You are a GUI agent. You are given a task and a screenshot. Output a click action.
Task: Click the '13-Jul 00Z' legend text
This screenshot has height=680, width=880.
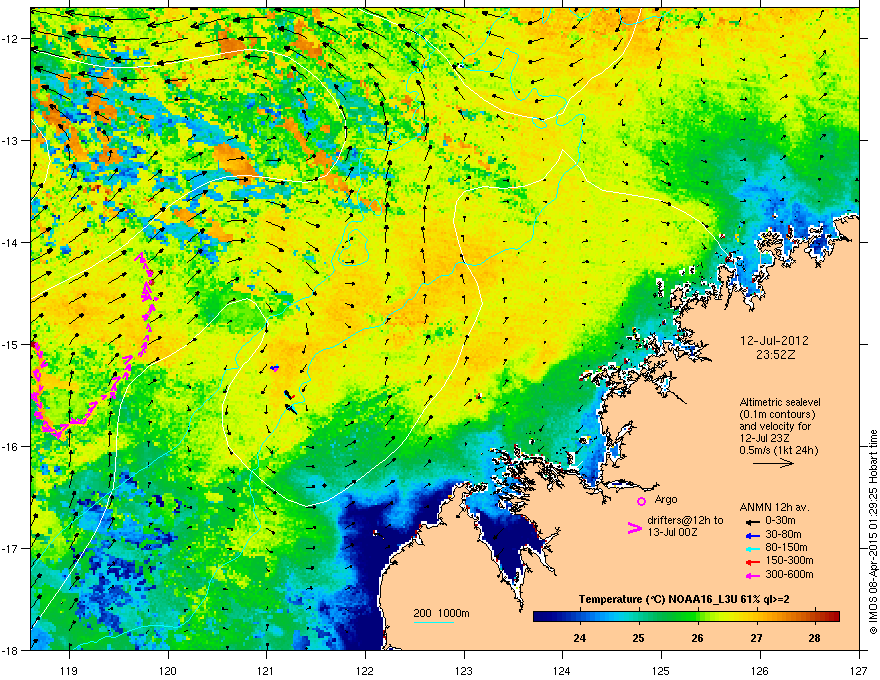point(672,532)
